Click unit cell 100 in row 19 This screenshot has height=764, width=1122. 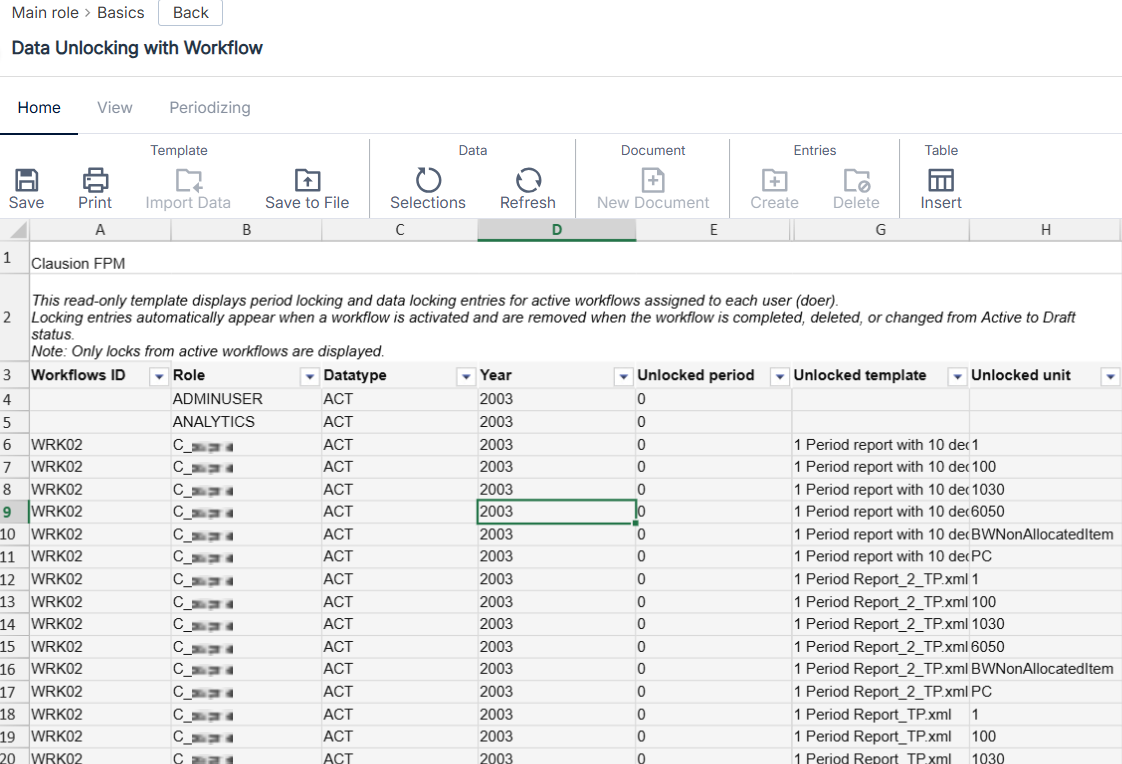pos(1045,737)
